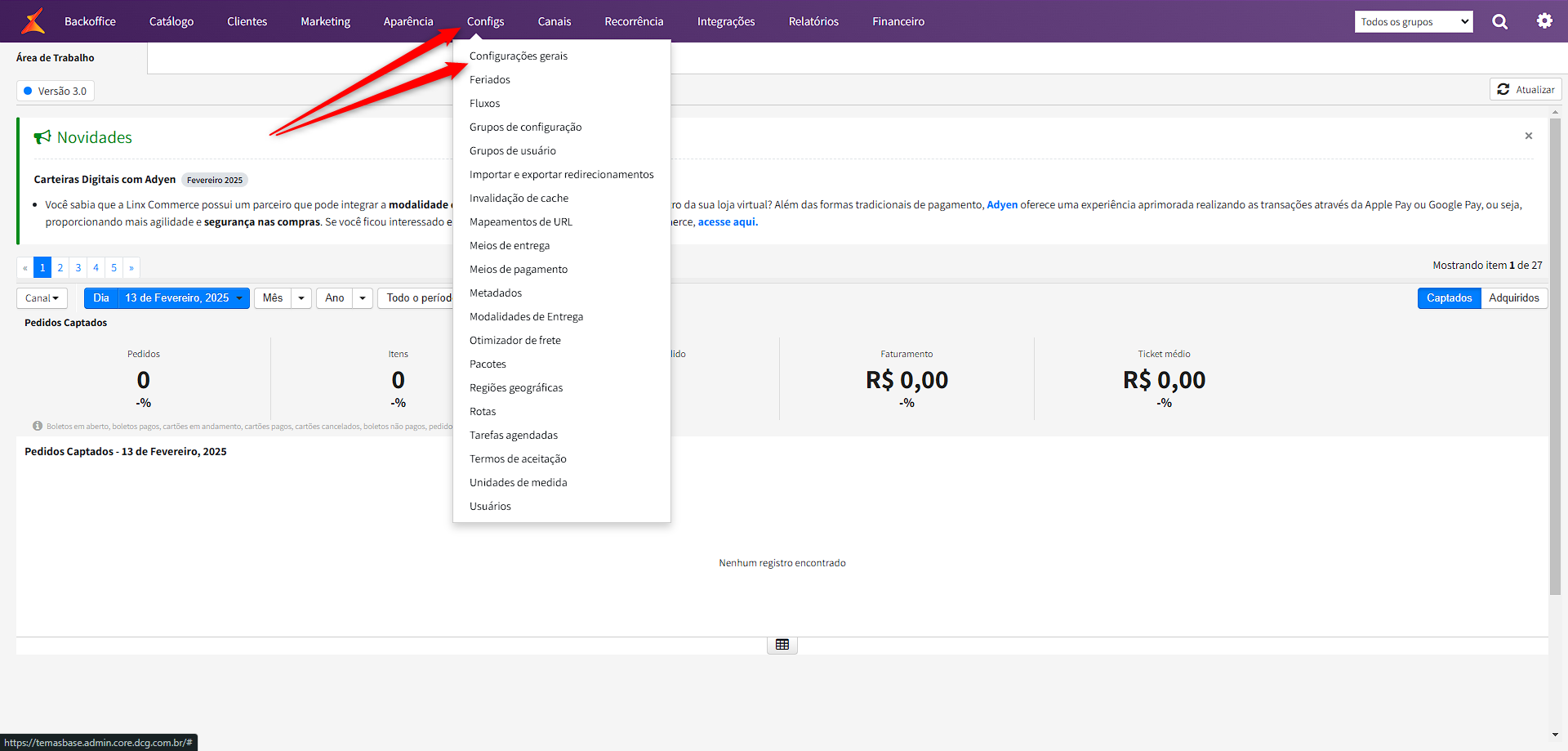The image size is (1568, 751).
Task: Open the settings gear icon
Action: click(x=1543, y=21)
